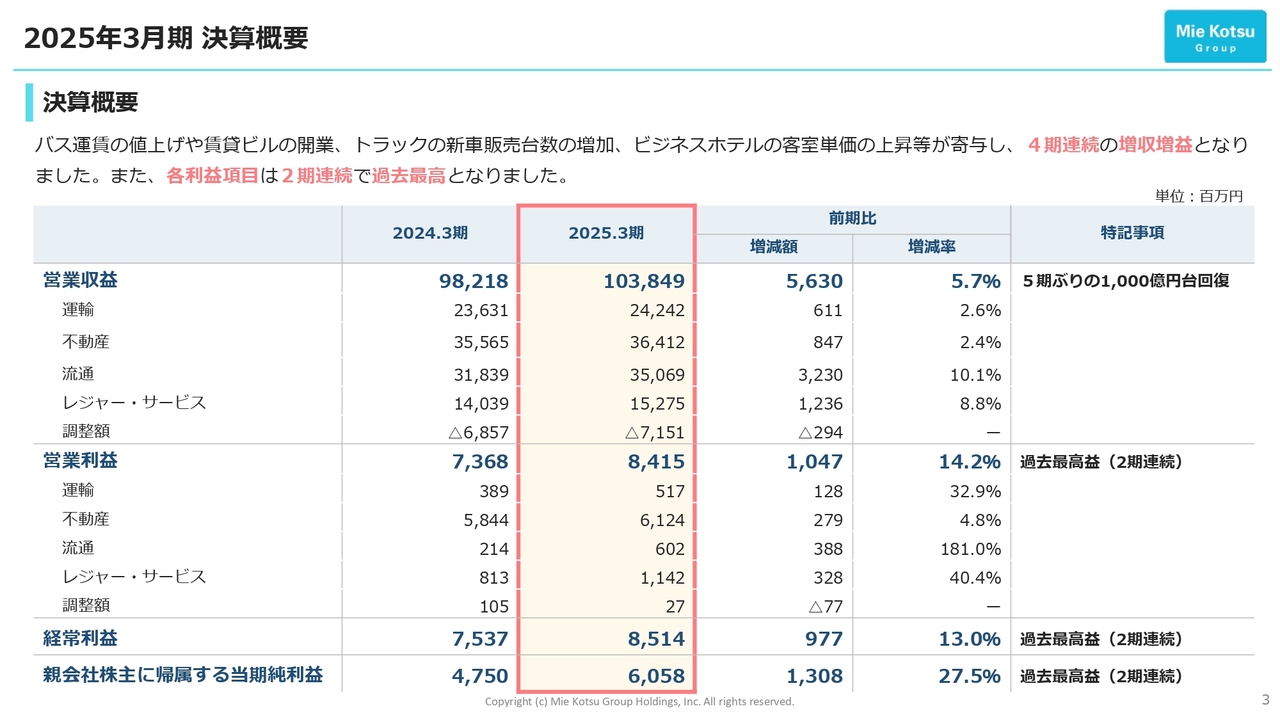Viewport: 1280px width, 720px height.
Task: Click the note 5期ぶりの1,000億円台回復
Action: (x=1128, y=281)
